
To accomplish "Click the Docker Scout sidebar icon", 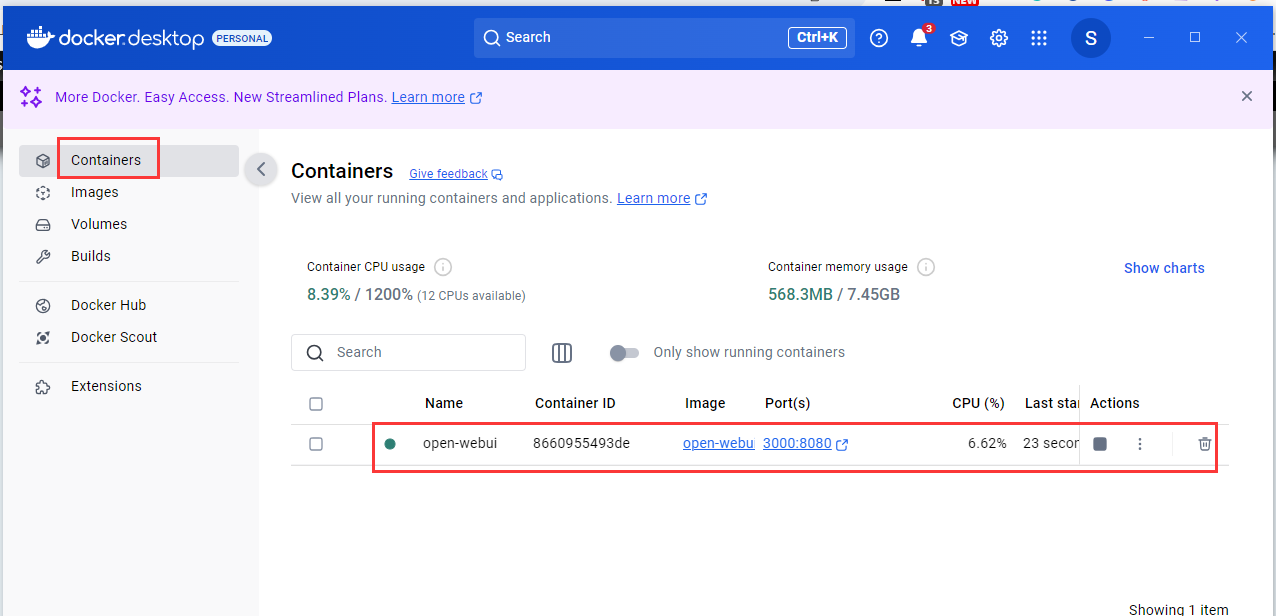I will (43, 337).
